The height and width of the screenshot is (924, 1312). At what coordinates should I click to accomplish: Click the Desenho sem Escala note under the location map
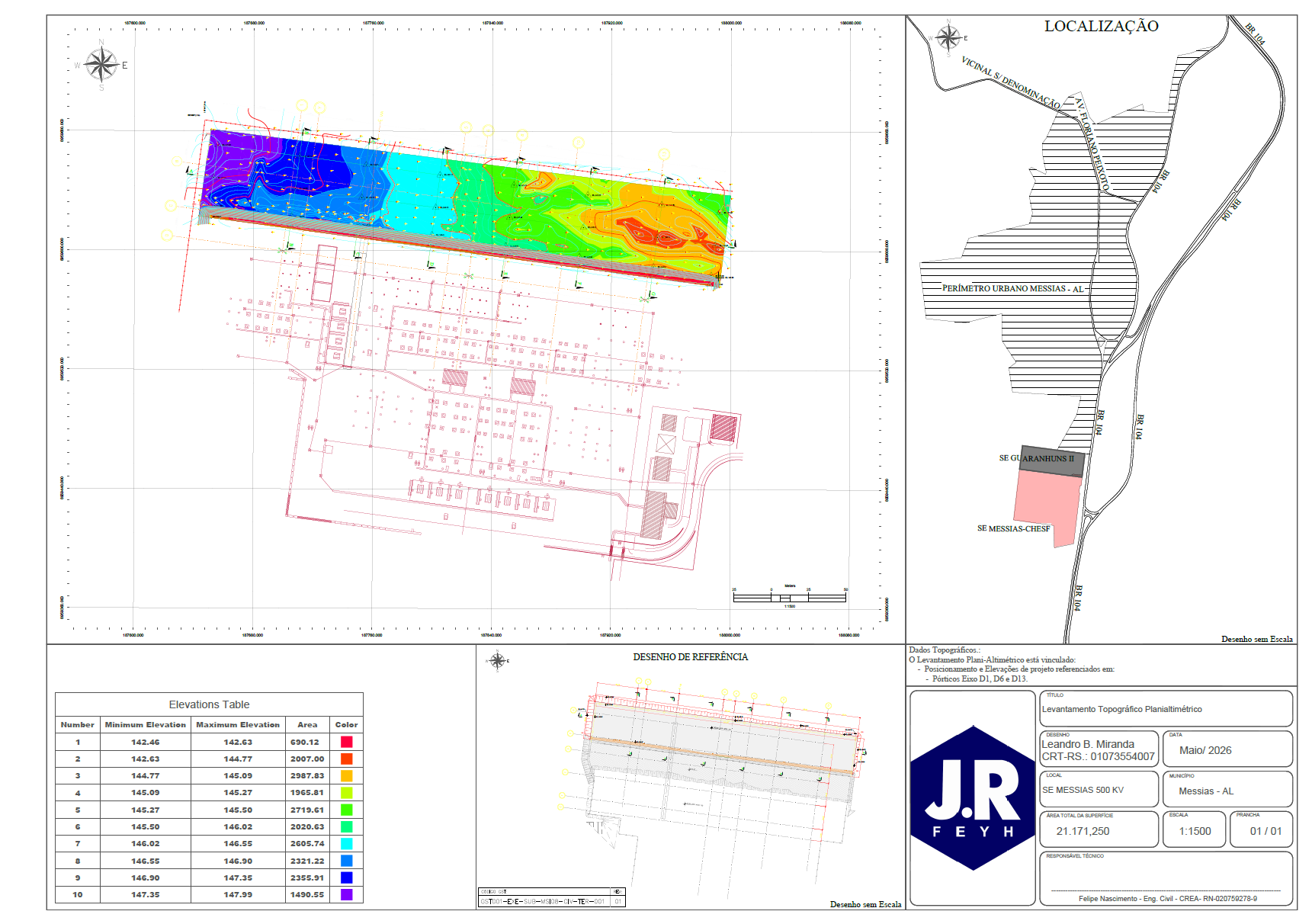pos(1257,639)
